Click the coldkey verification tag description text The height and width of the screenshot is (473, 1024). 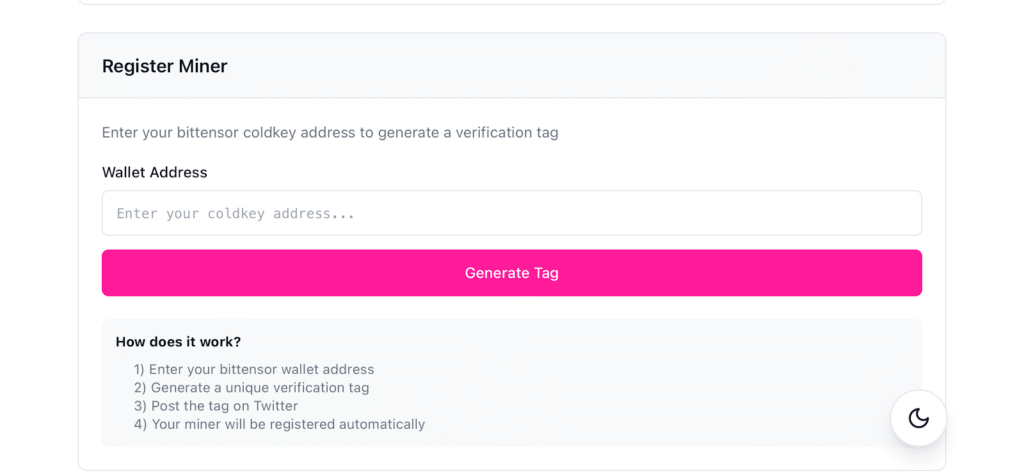tap(330, 132)
